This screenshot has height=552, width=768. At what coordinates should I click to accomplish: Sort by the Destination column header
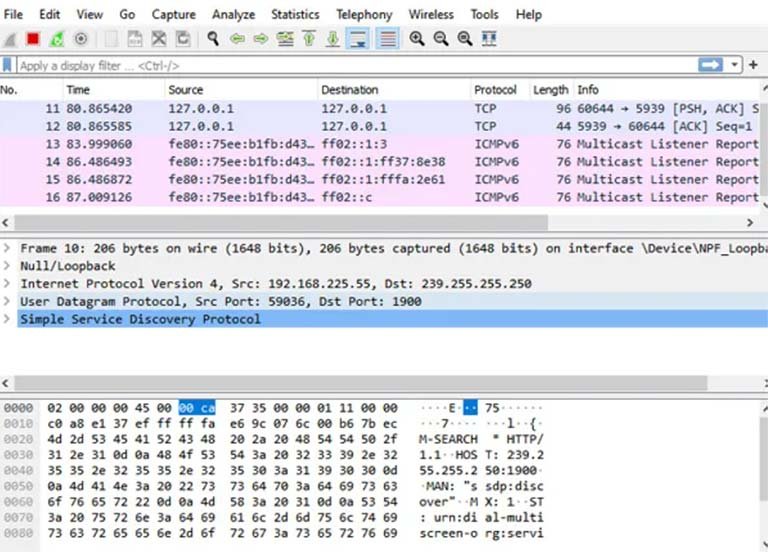coord(394,90)
